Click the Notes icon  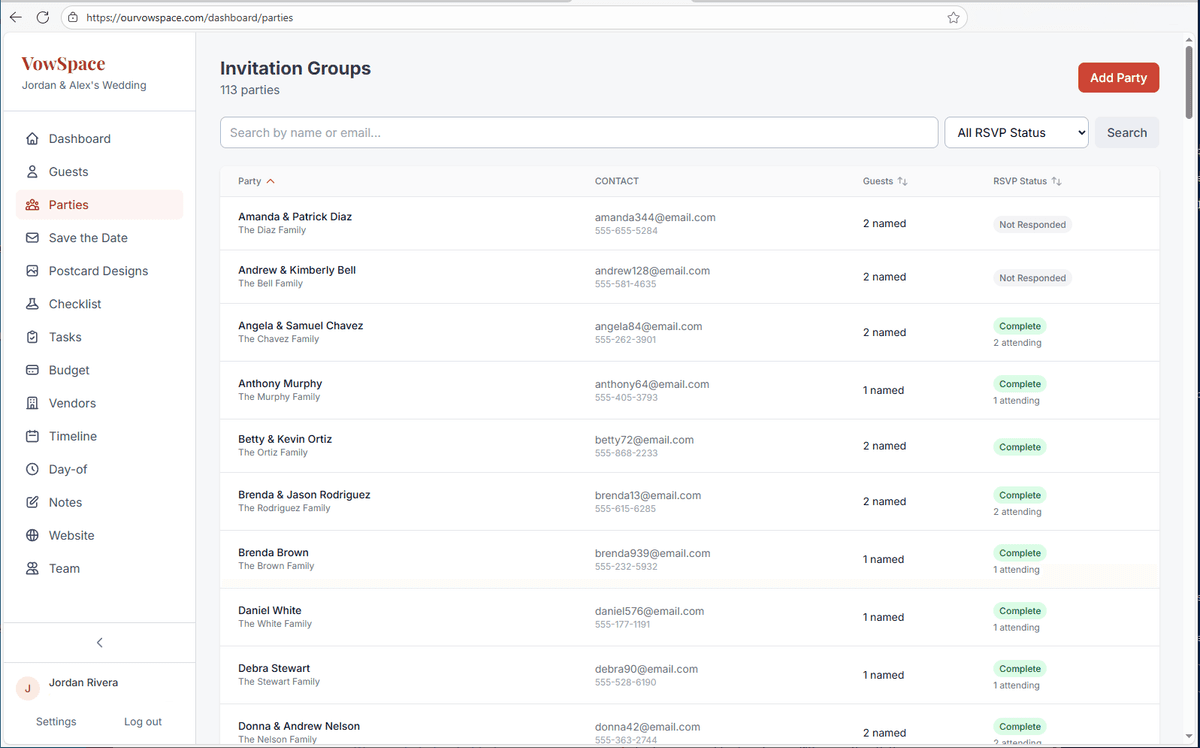(x=33, y=501)
